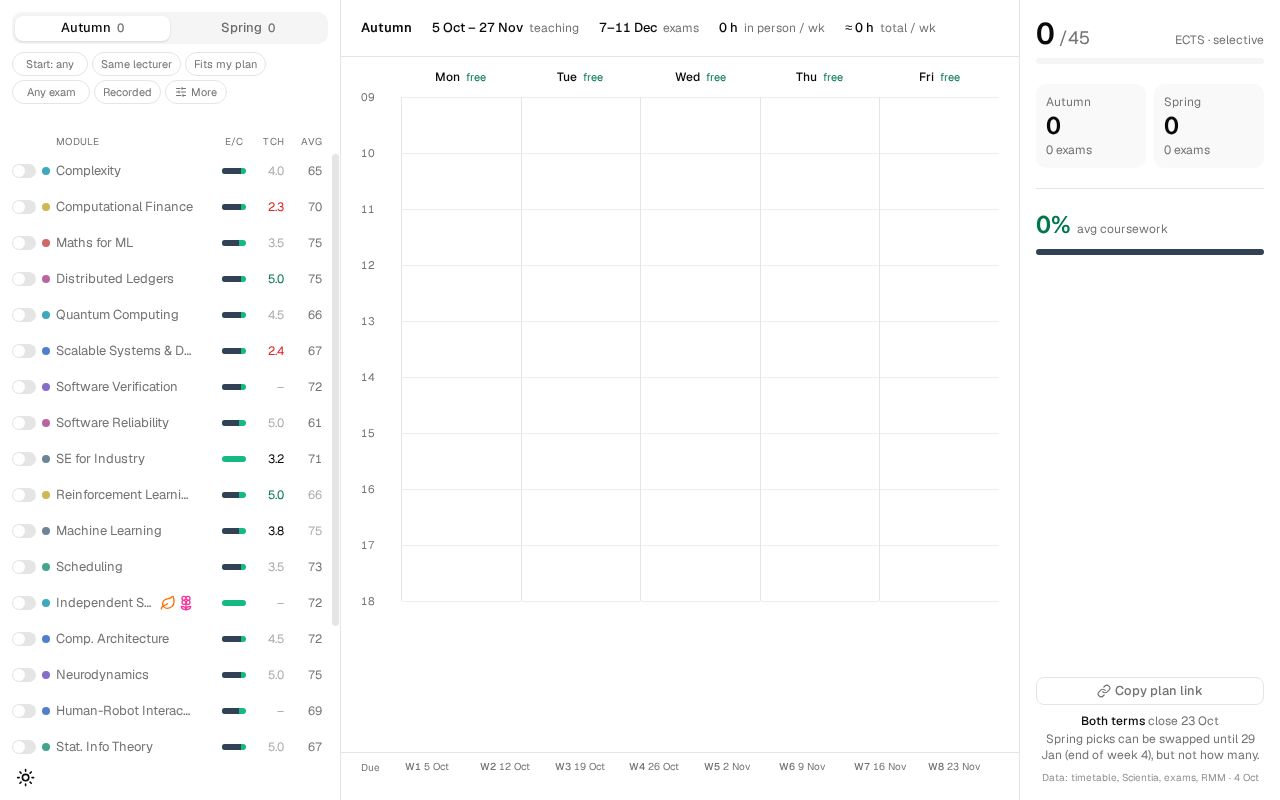Image resolution: width=1280 pixels, height=800 pixels.
Task: Select the Scalable Systems module name
Action: [124, 351]
